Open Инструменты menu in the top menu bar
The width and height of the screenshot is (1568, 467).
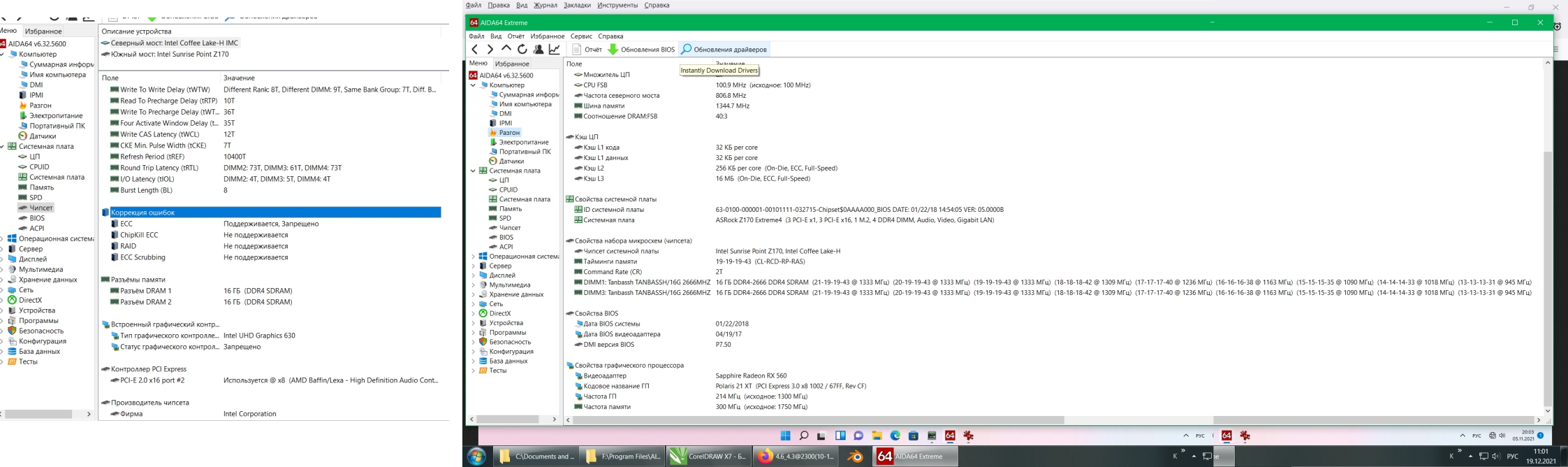coord(617,6)
